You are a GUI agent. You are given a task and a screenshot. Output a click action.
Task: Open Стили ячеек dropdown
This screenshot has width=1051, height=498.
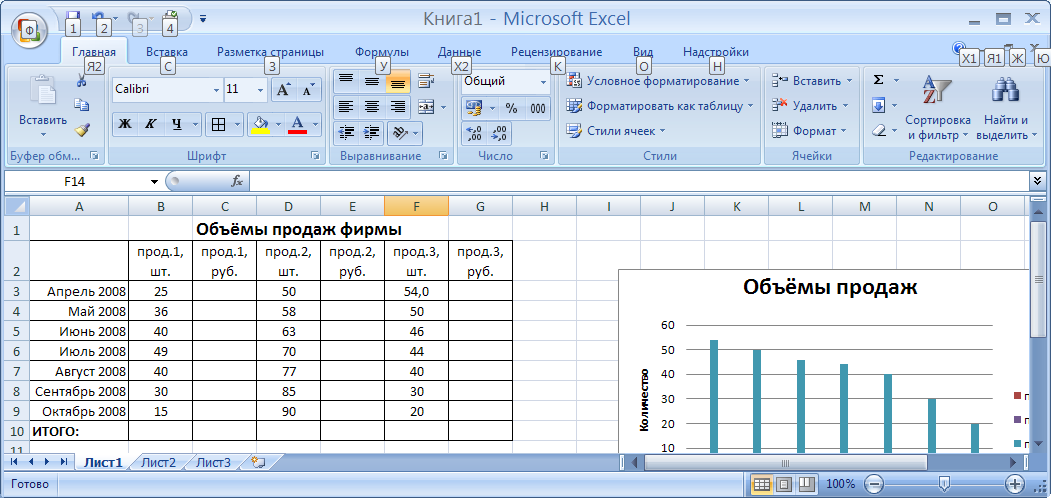pyautogui.click(x=616, y=131)
